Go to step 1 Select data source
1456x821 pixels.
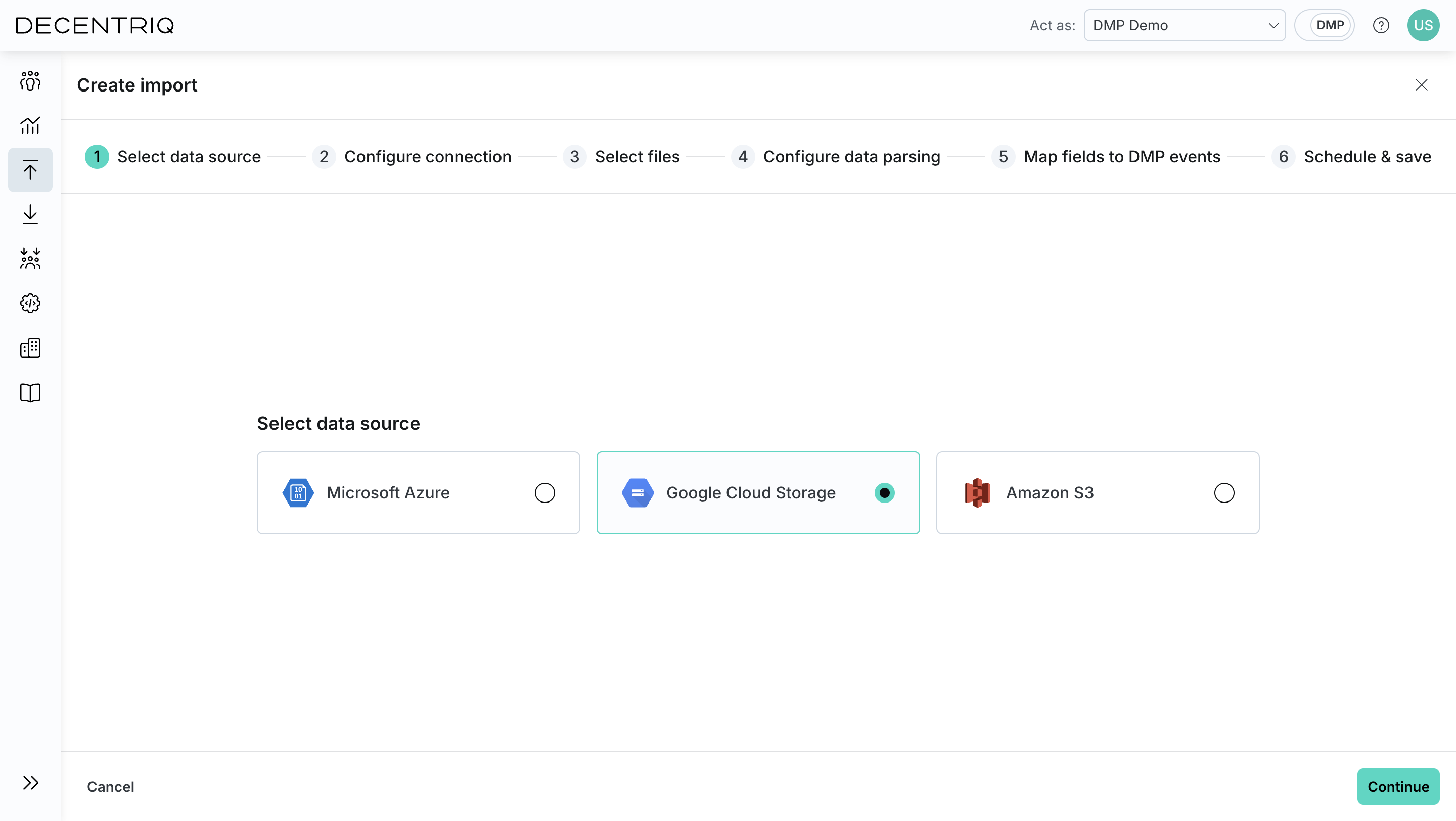[x=173, y=157]
